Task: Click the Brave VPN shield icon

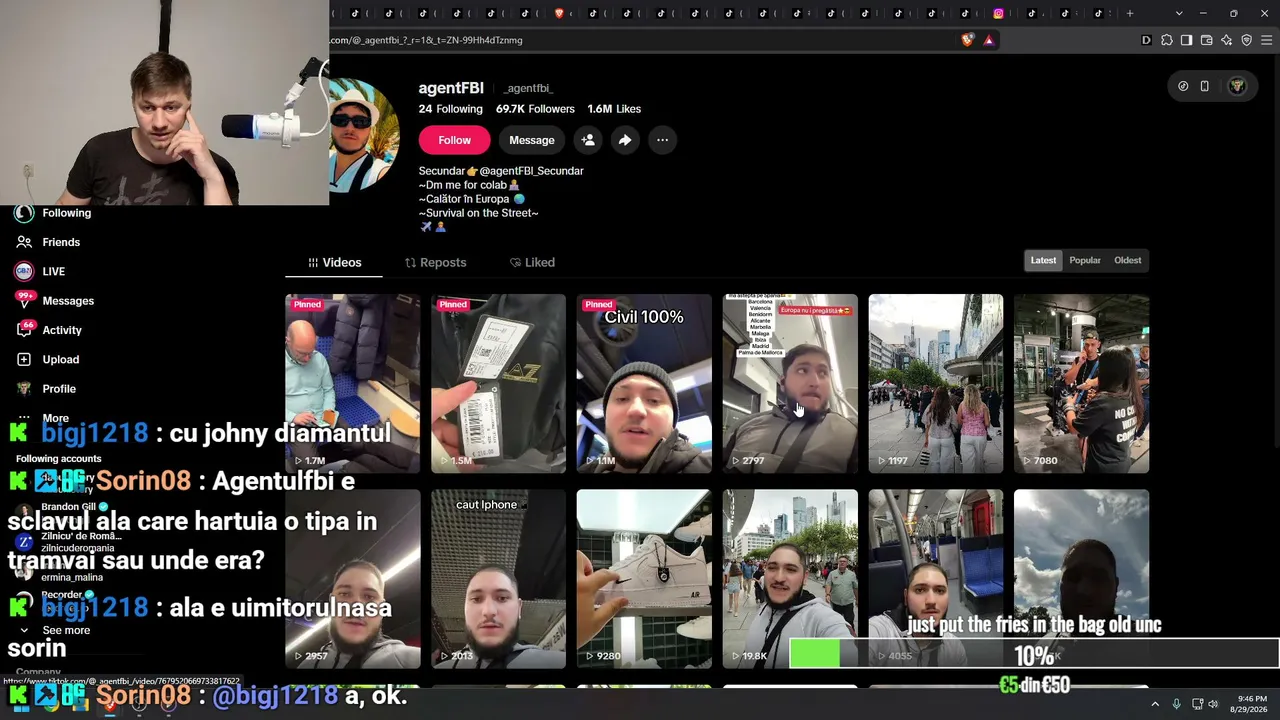Action: coord(1246,40)
